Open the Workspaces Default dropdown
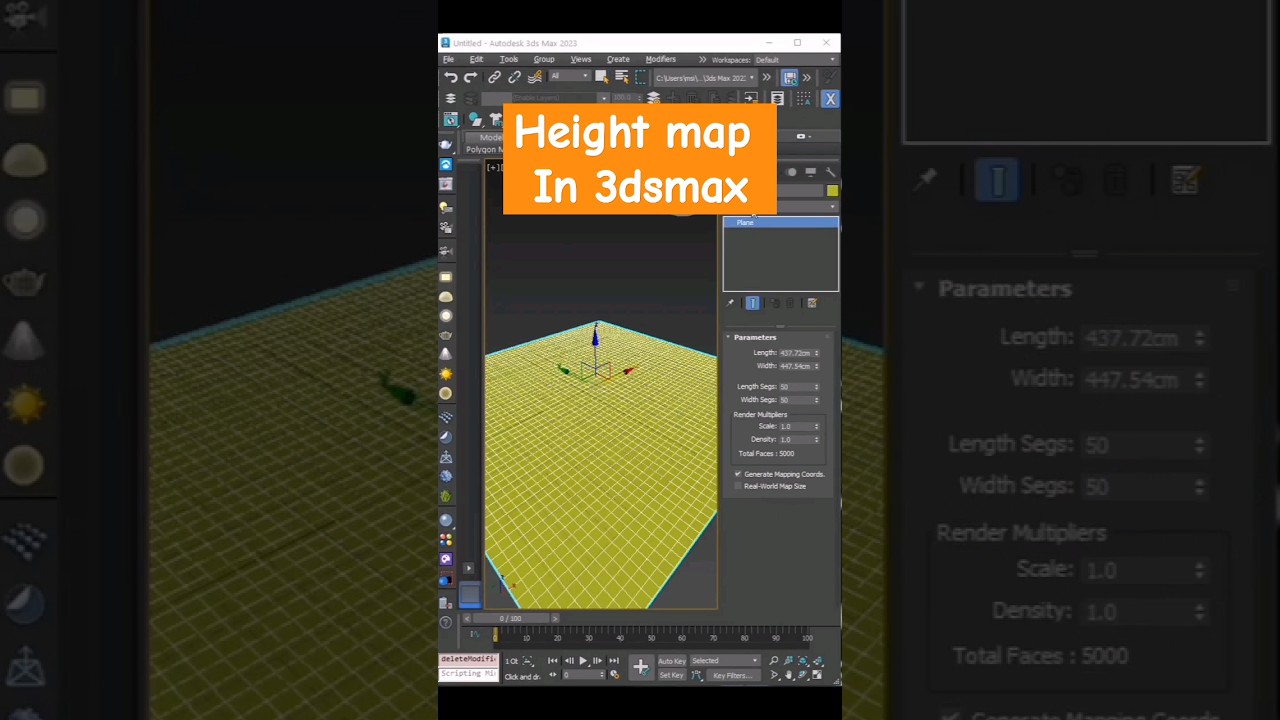This screenshot has height=720, width=1280. [795, 60]
